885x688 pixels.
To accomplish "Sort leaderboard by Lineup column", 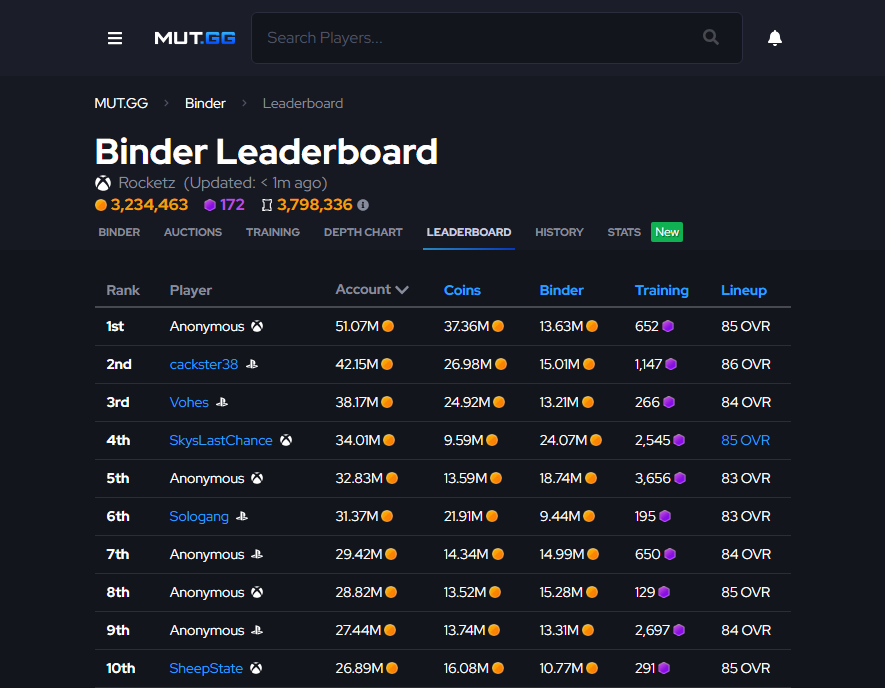I will 744,290.
